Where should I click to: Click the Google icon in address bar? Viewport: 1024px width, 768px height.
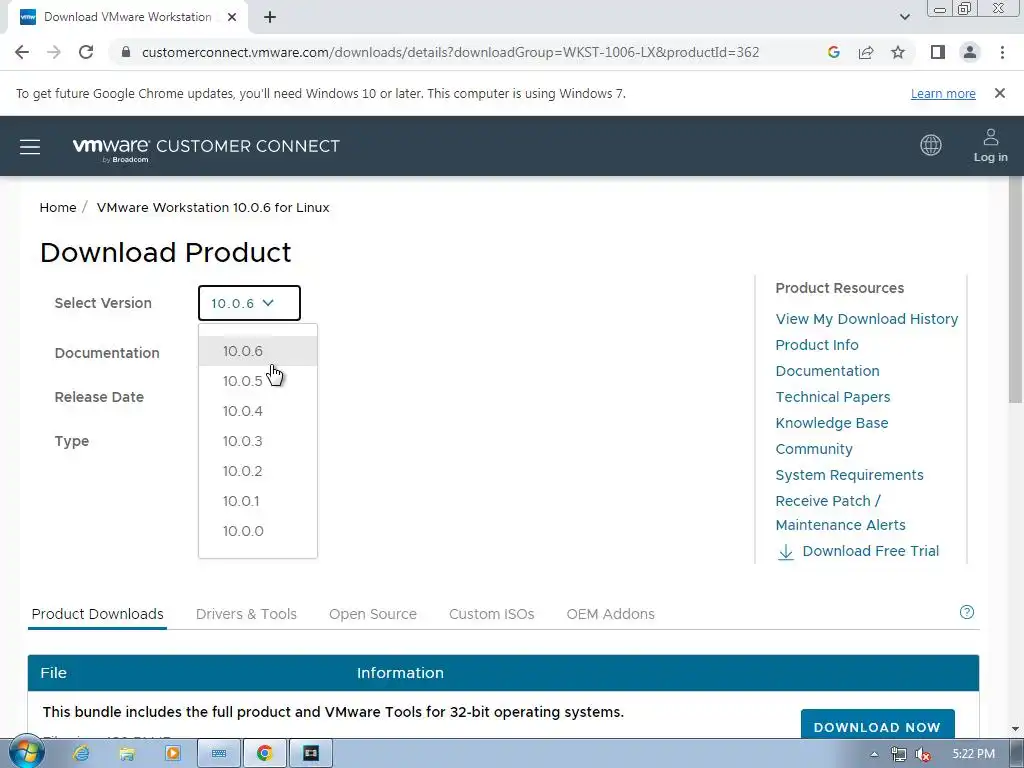tap(833, 52)
